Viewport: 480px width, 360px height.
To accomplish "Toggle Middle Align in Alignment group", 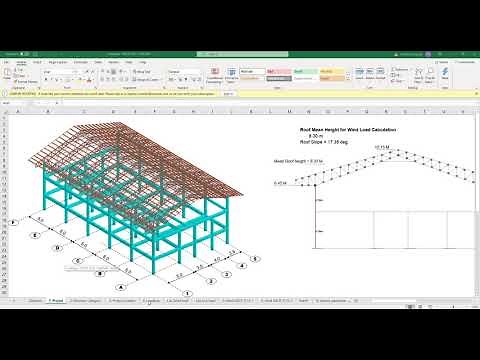I will [x=109, y=72].
